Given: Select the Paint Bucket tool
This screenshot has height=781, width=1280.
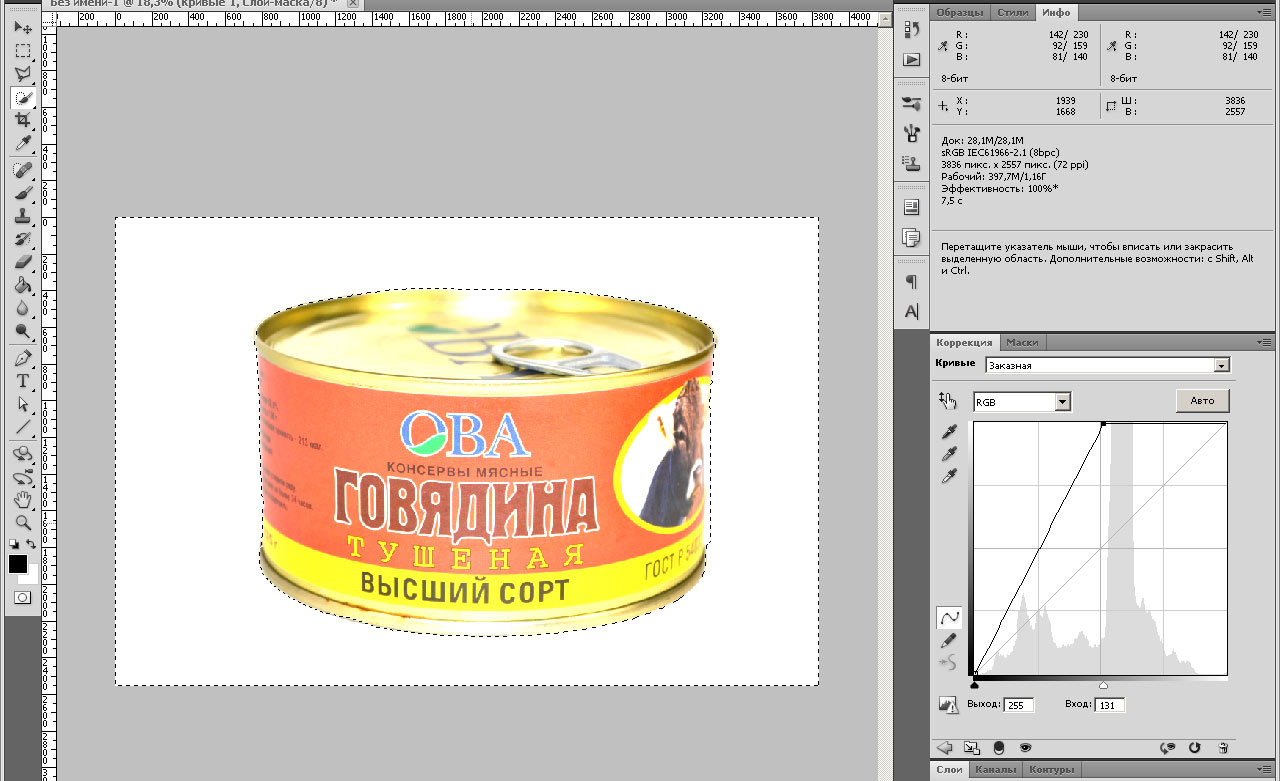Looking at the screenshot, I should (x=22, y=286).
